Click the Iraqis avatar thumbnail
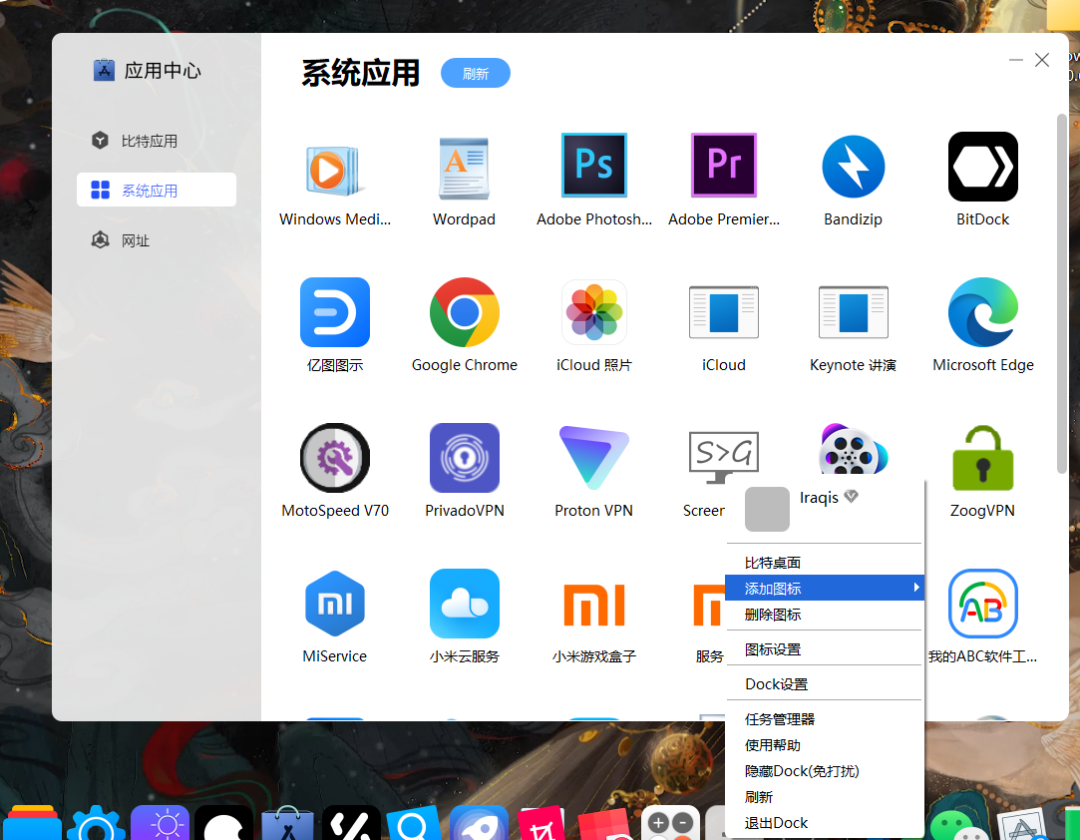The height and width of the screenshot is (840, 1080). [x=767, y=510]
